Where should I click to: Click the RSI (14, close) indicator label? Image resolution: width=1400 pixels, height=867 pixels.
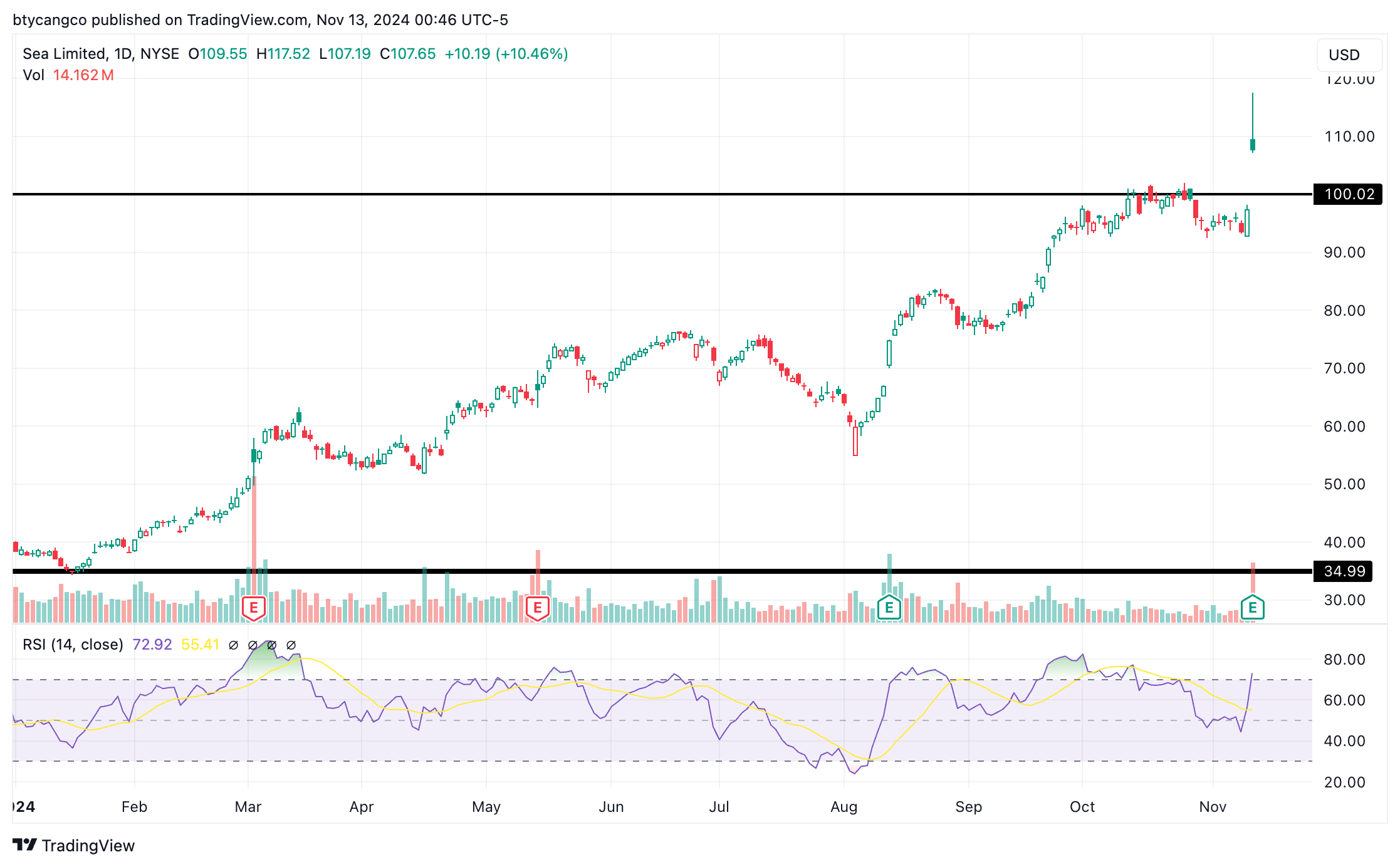point(73,645)
